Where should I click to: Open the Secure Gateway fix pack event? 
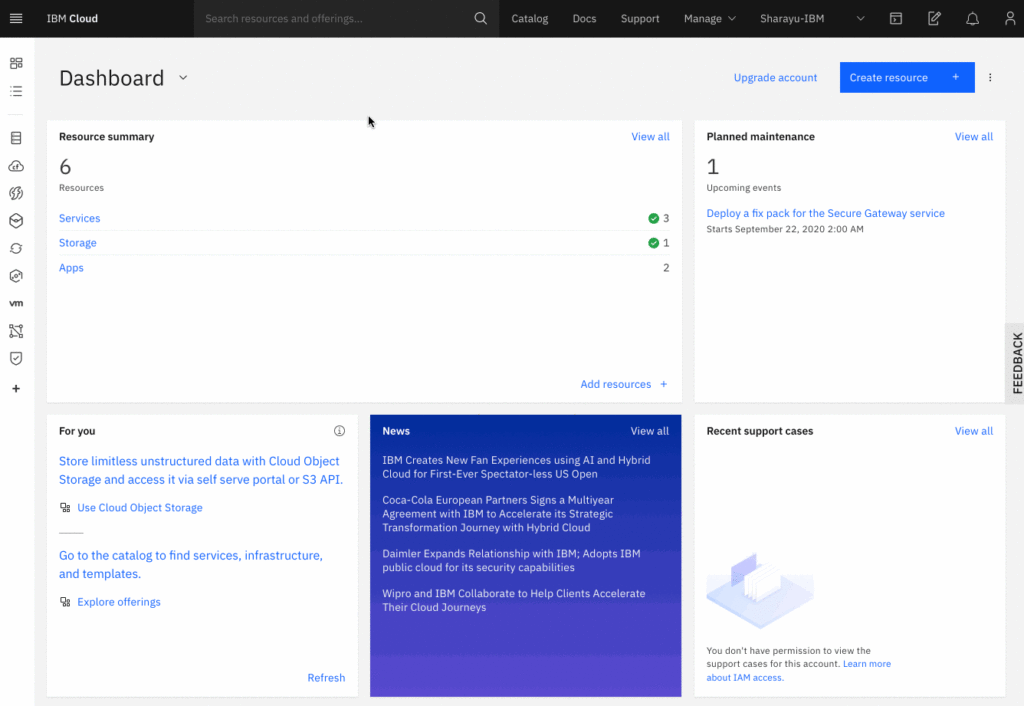click(825, 213)
